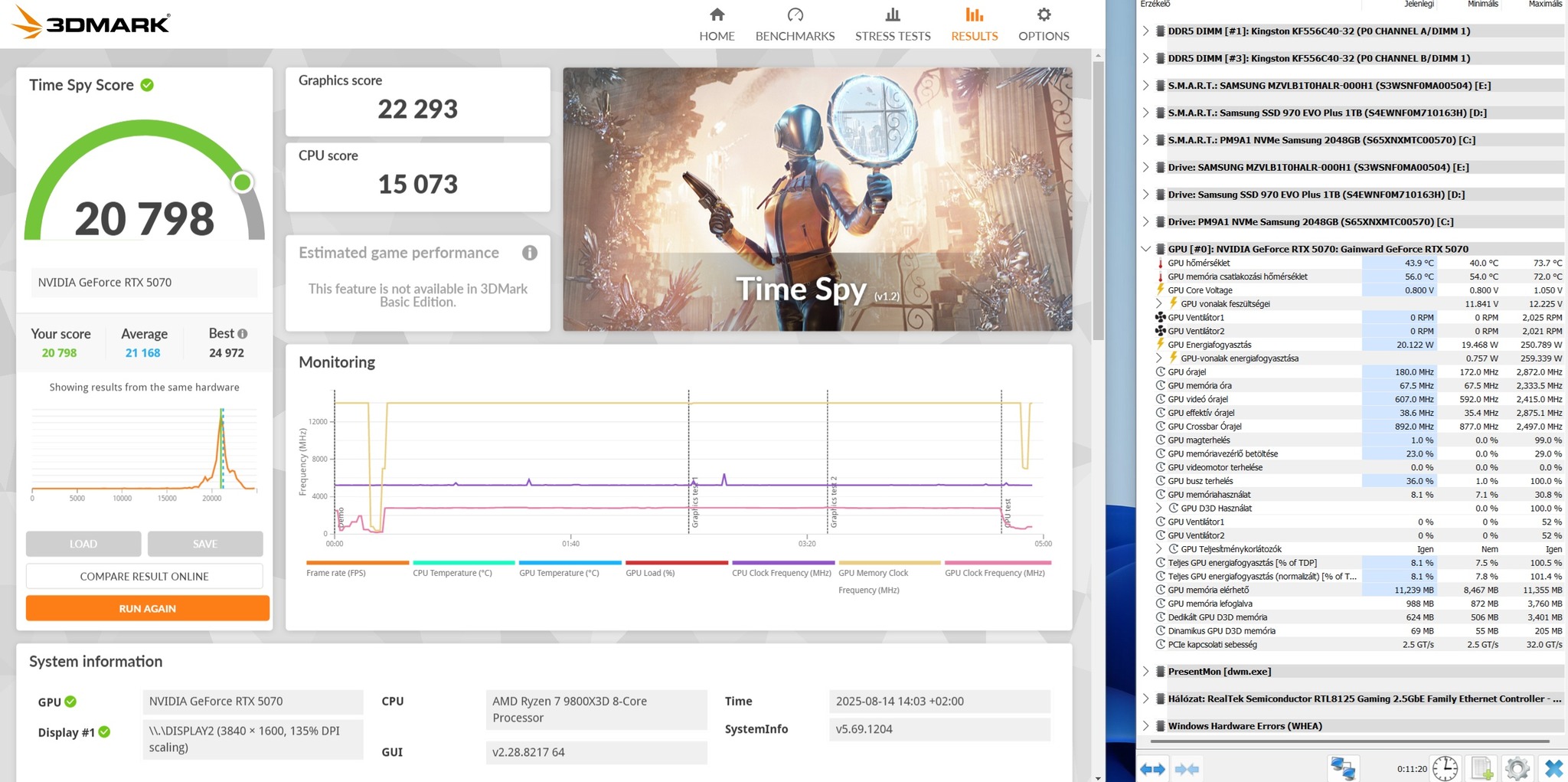
Task: Click the average score value 21 168
Action: [143, 353]
